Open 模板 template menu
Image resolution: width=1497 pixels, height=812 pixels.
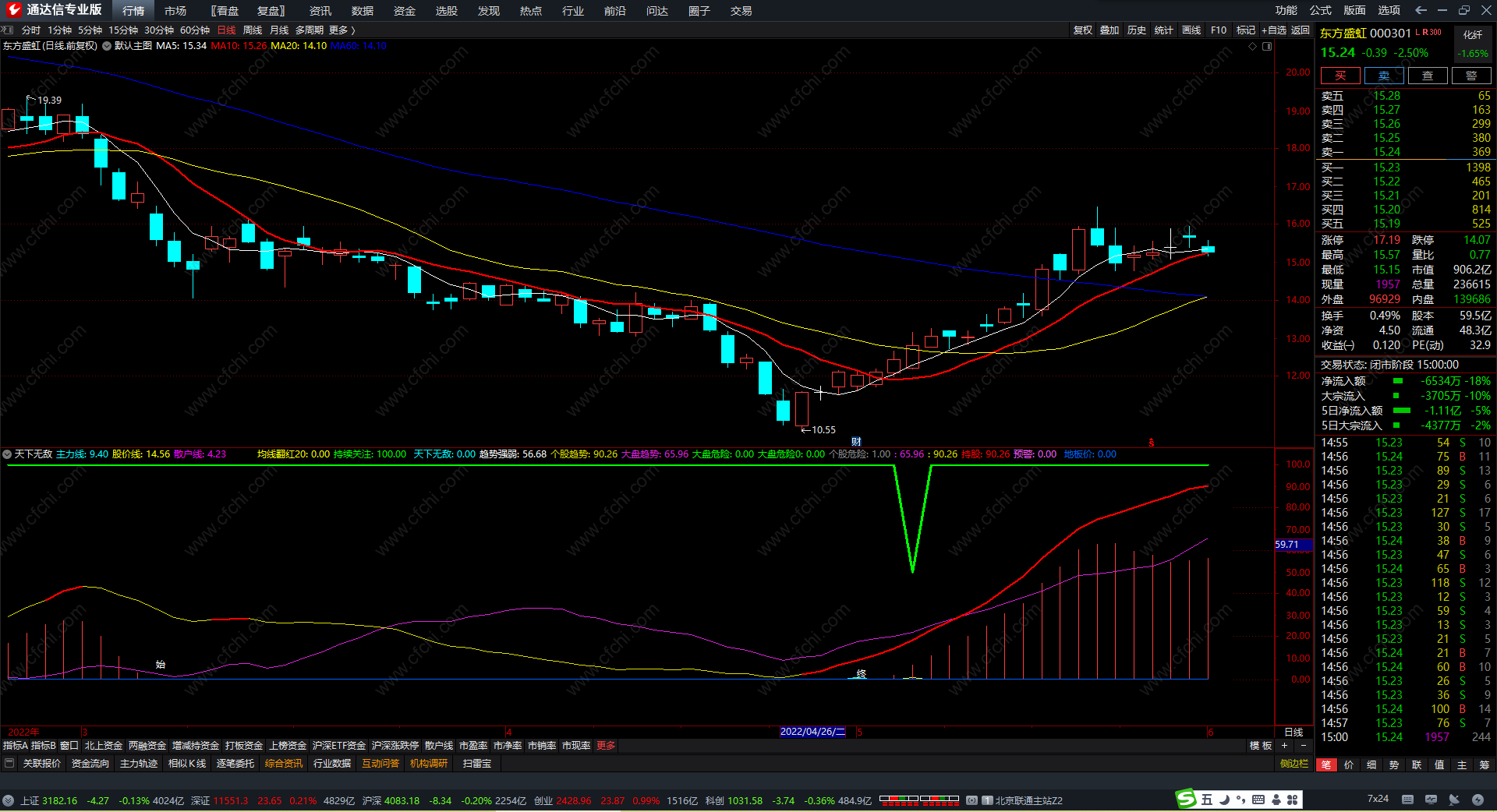[x=1261, y=746]
